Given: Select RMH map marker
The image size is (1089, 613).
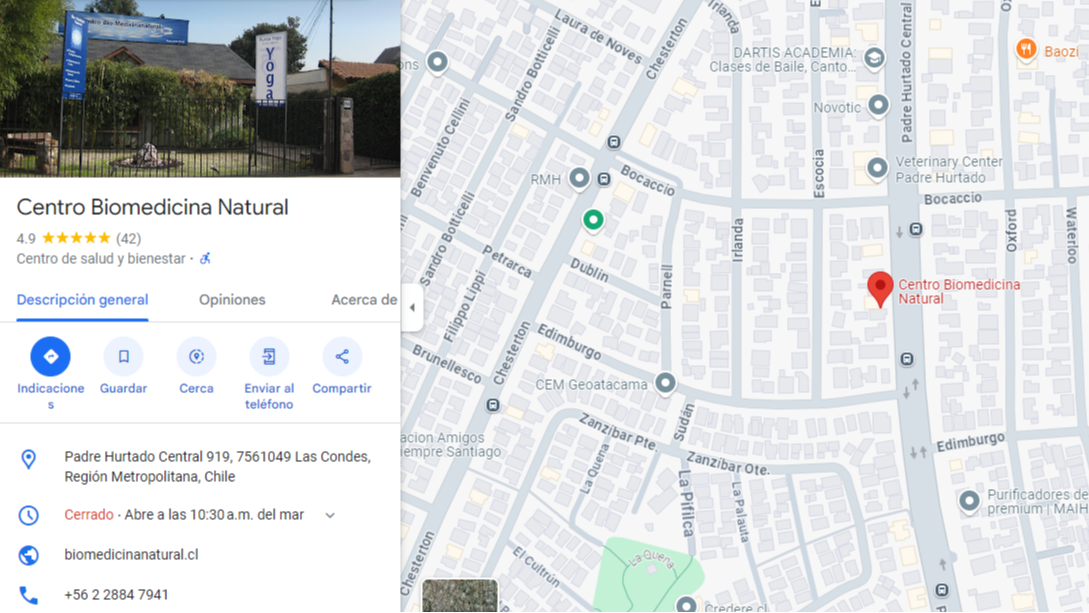Looking at the screenshot, I should [x=579, y=178].
